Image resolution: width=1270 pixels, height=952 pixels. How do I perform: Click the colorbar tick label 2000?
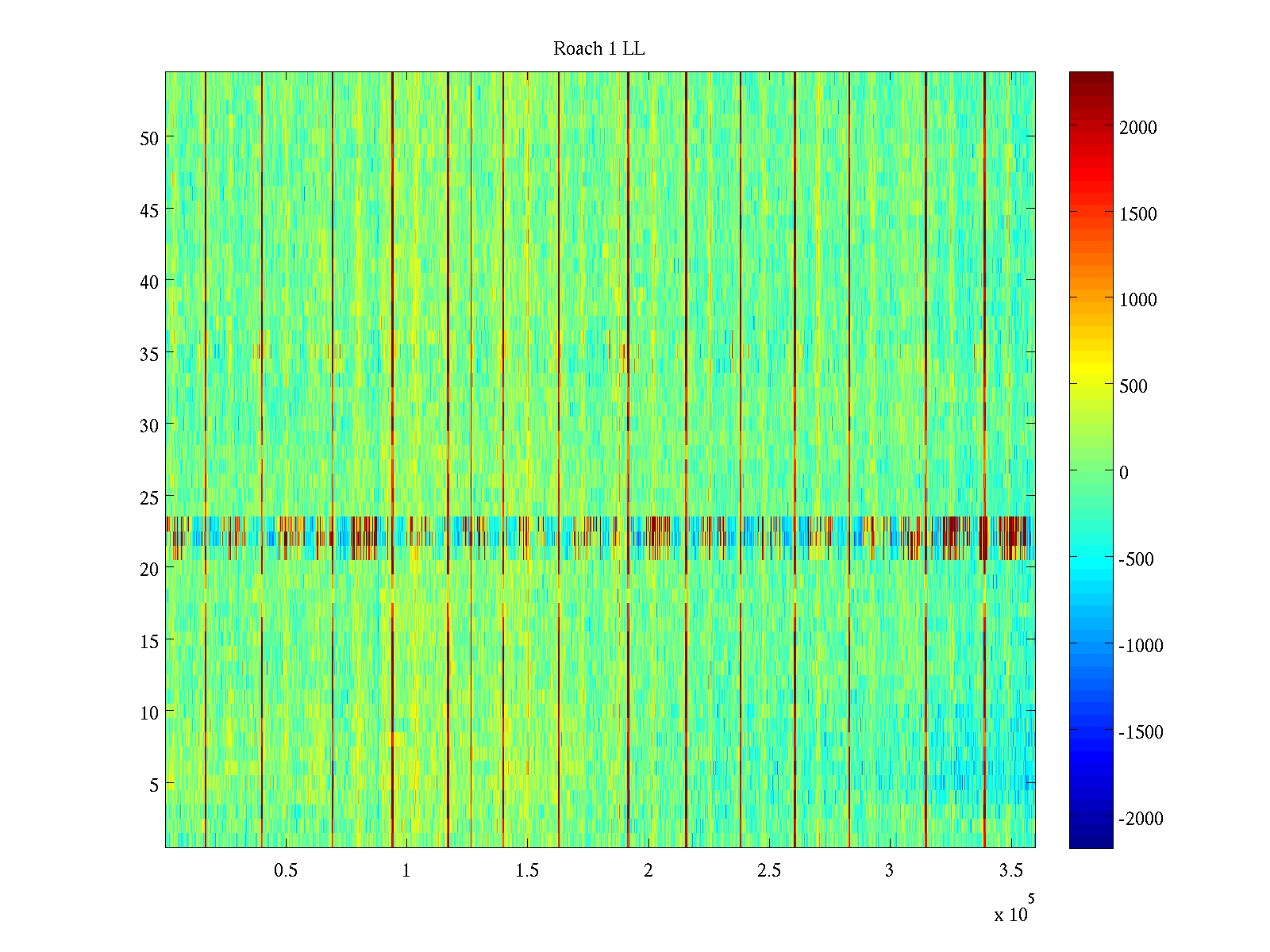tap(1137, 128)
